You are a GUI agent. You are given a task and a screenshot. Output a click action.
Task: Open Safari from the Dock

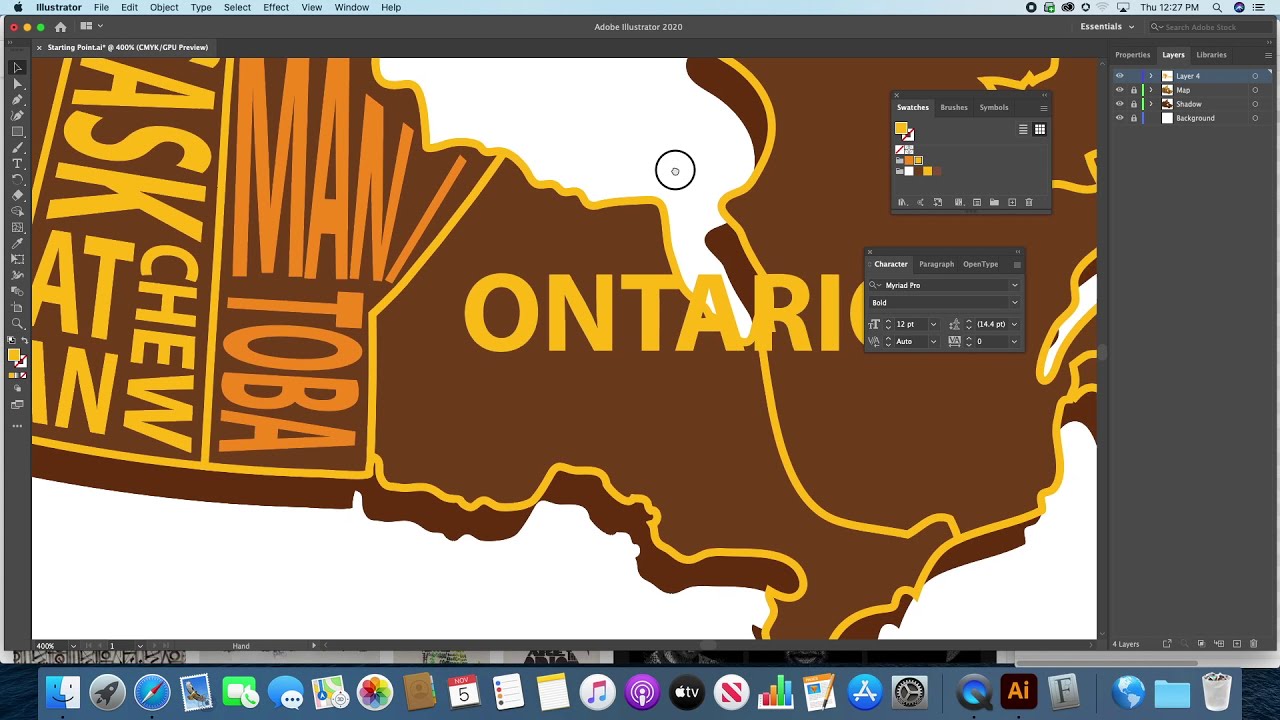152,692
